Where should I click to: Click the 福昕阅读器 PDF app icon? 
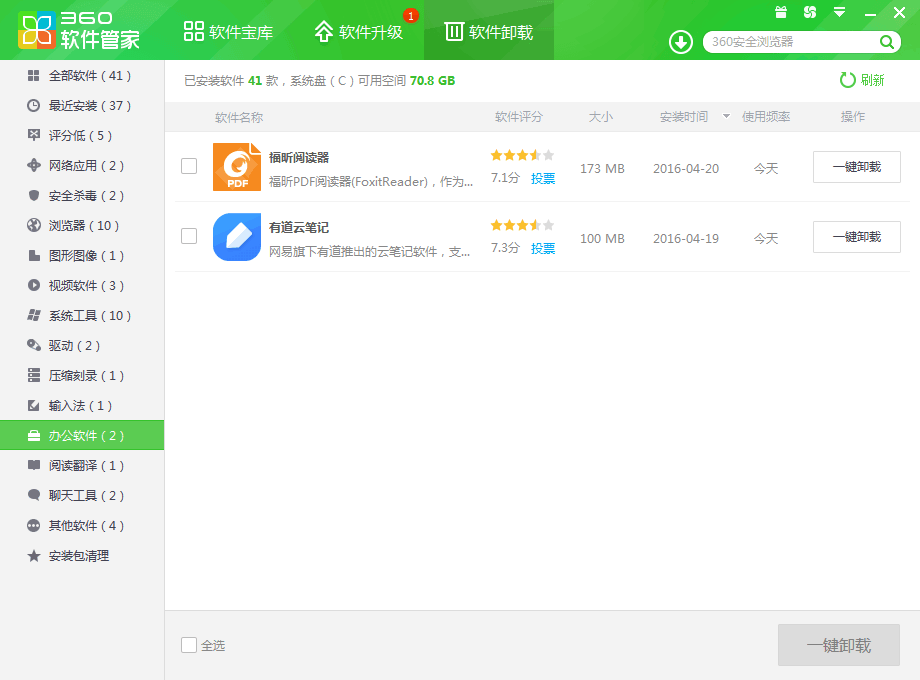(x=237, y=167)
